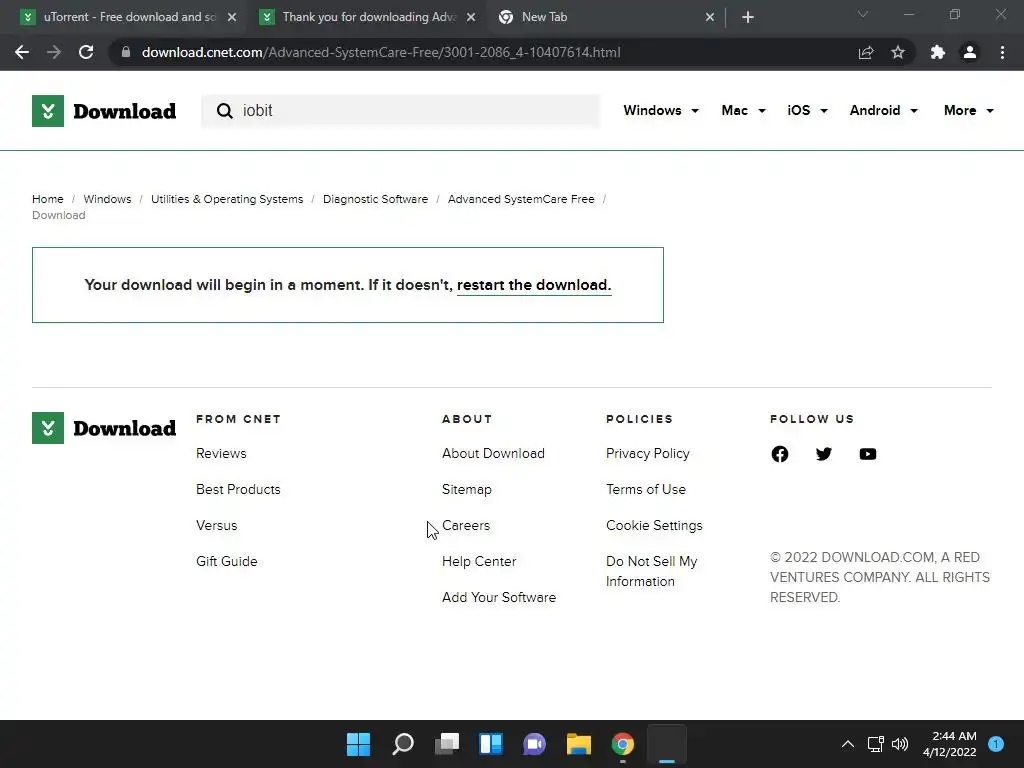
Task: Click the footer Download logo
Action: point(104,428)
